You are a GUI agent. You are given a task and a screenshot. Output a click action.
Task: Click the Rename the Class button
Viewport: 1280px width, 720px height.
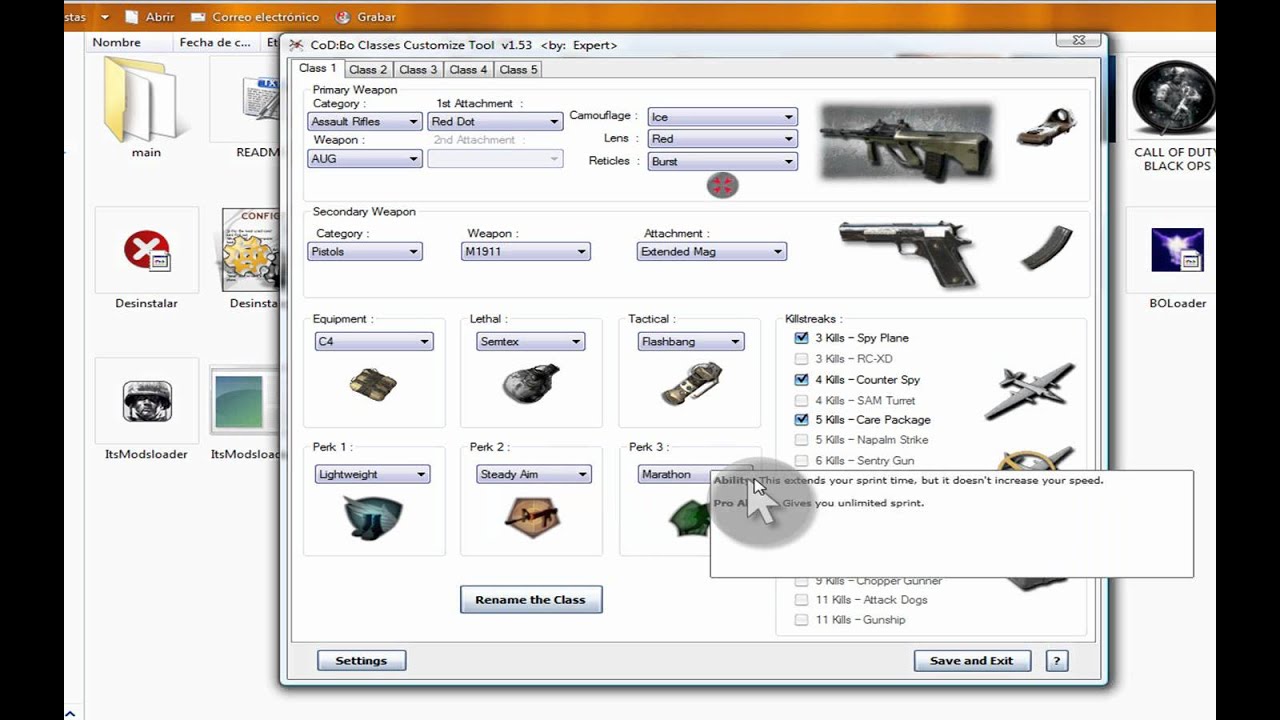point(531,600)
